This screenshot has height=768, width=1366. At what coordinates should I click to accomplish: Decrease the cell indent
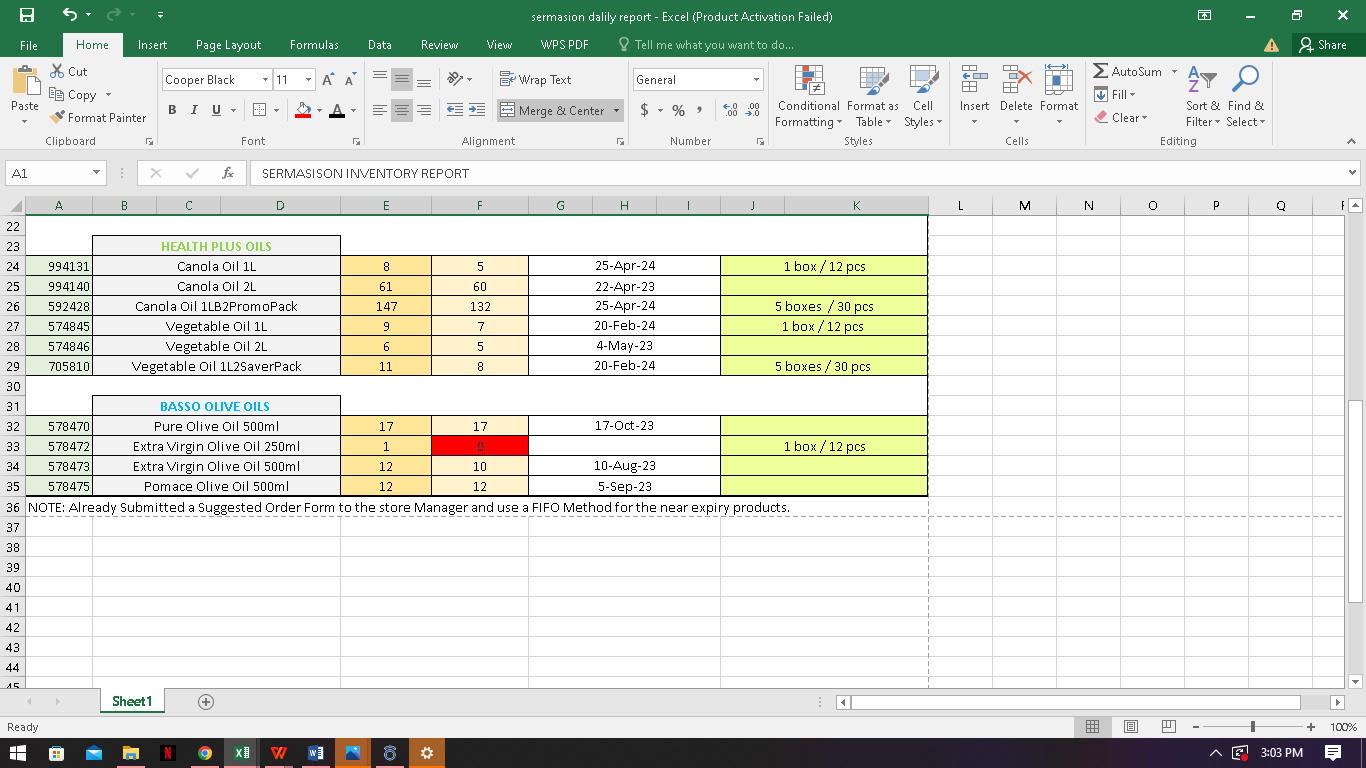point(455,110)
